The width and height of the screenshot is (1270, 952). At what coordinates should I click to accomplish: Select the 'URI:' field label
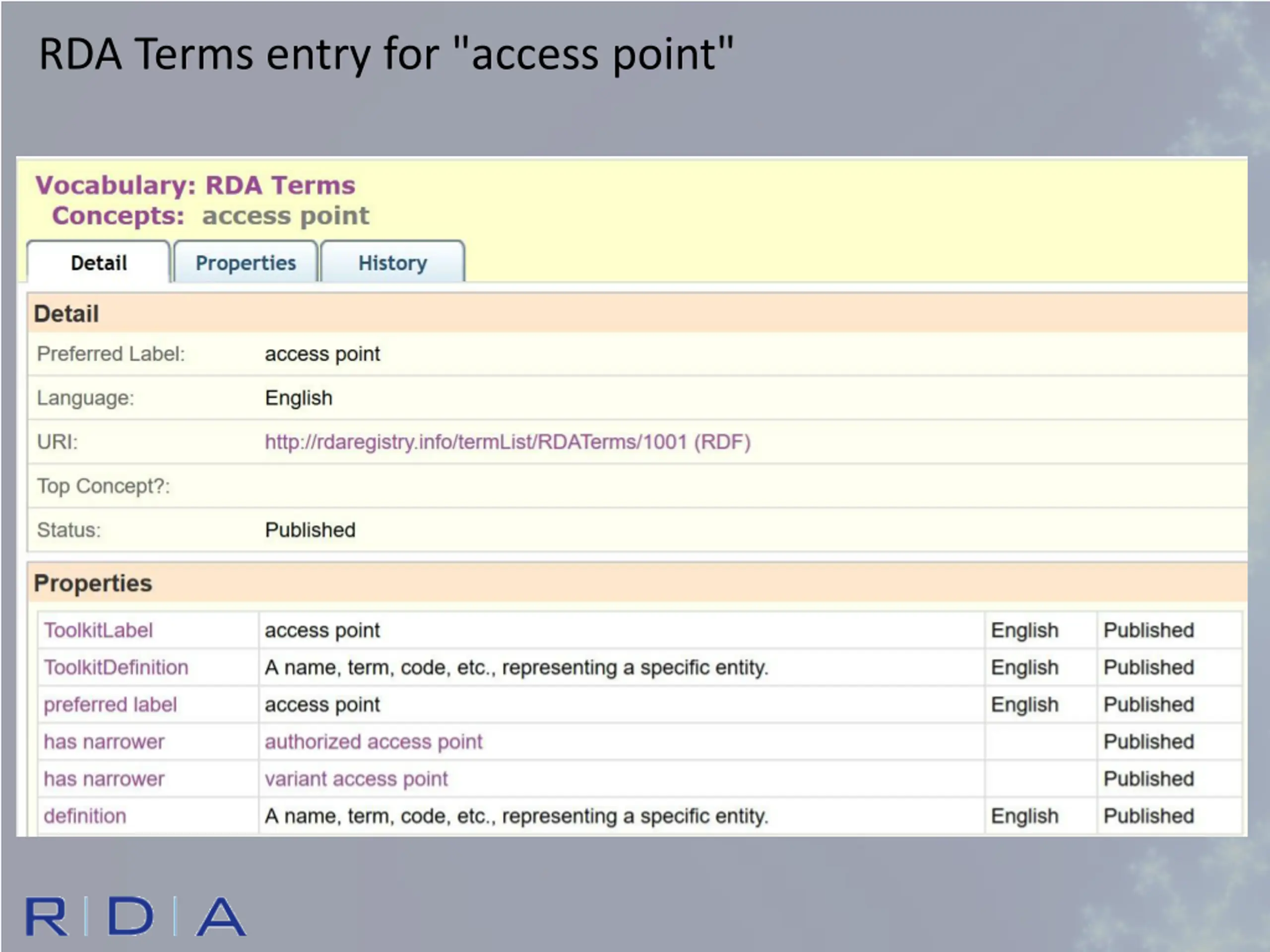coord(57,442)
